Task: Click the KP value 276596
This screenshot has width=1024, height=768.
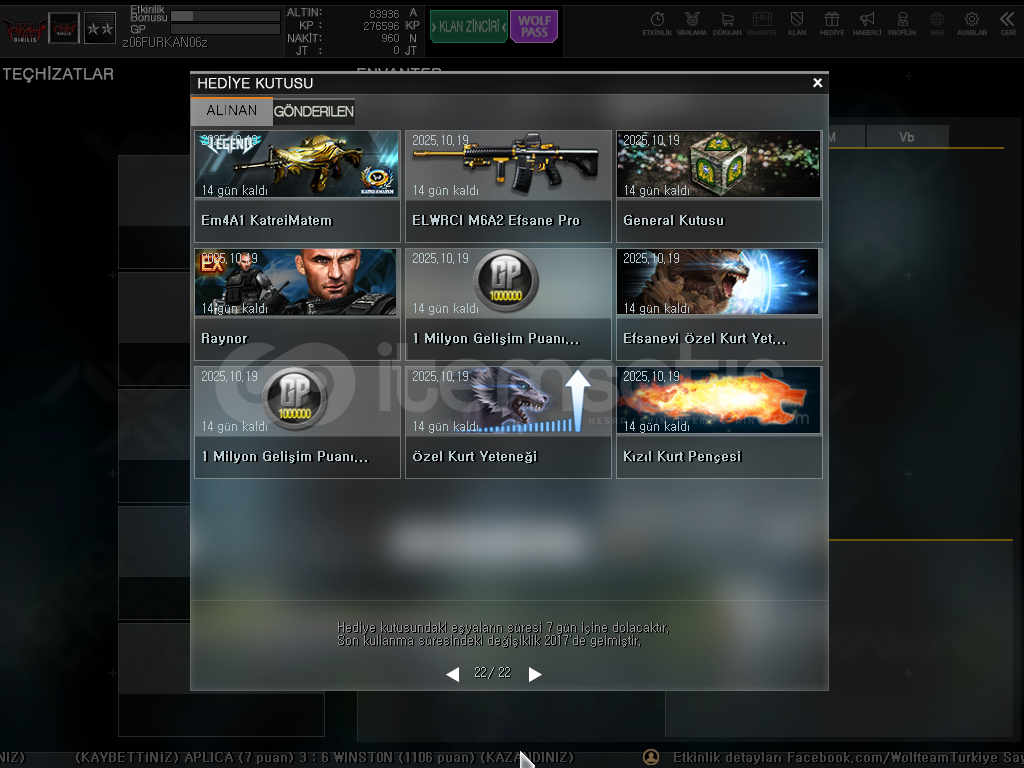Action: point(381,26)
